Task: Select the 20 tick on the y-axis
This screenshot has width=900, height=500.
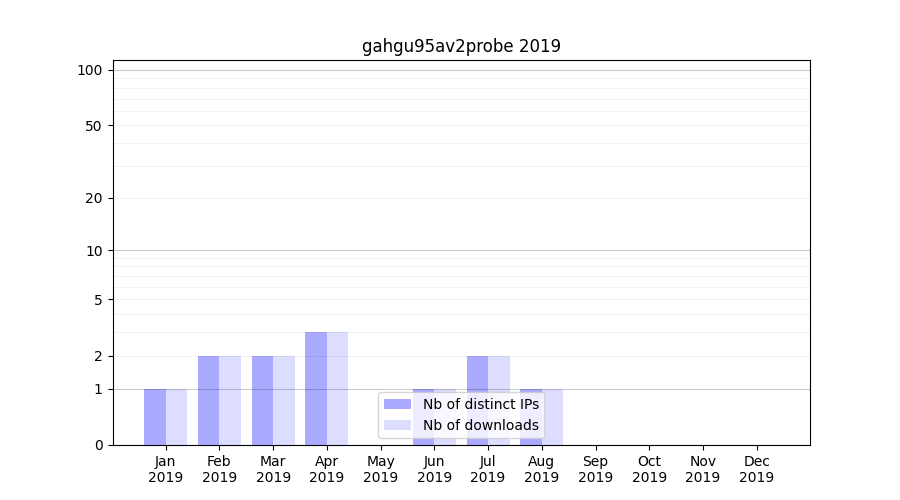Action: pos(94,198)
